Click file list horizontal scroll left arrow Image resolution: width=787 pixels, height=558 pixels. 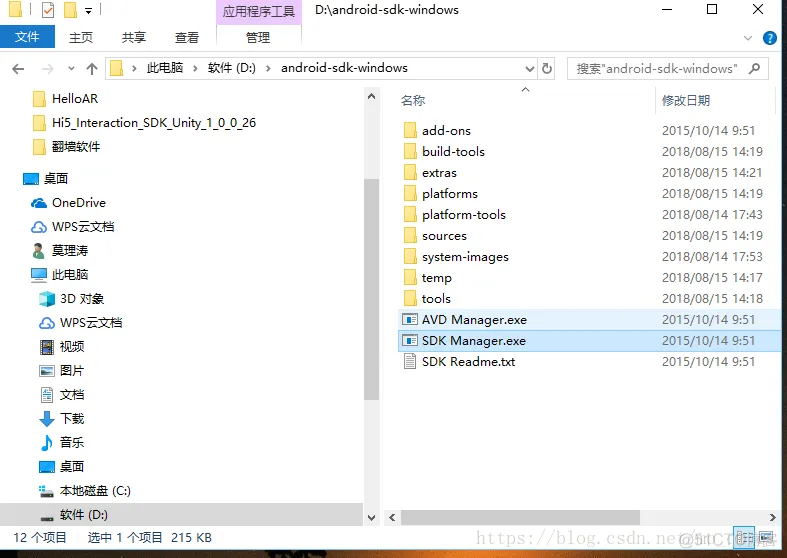pyautogui.click(x=392, y=517)
